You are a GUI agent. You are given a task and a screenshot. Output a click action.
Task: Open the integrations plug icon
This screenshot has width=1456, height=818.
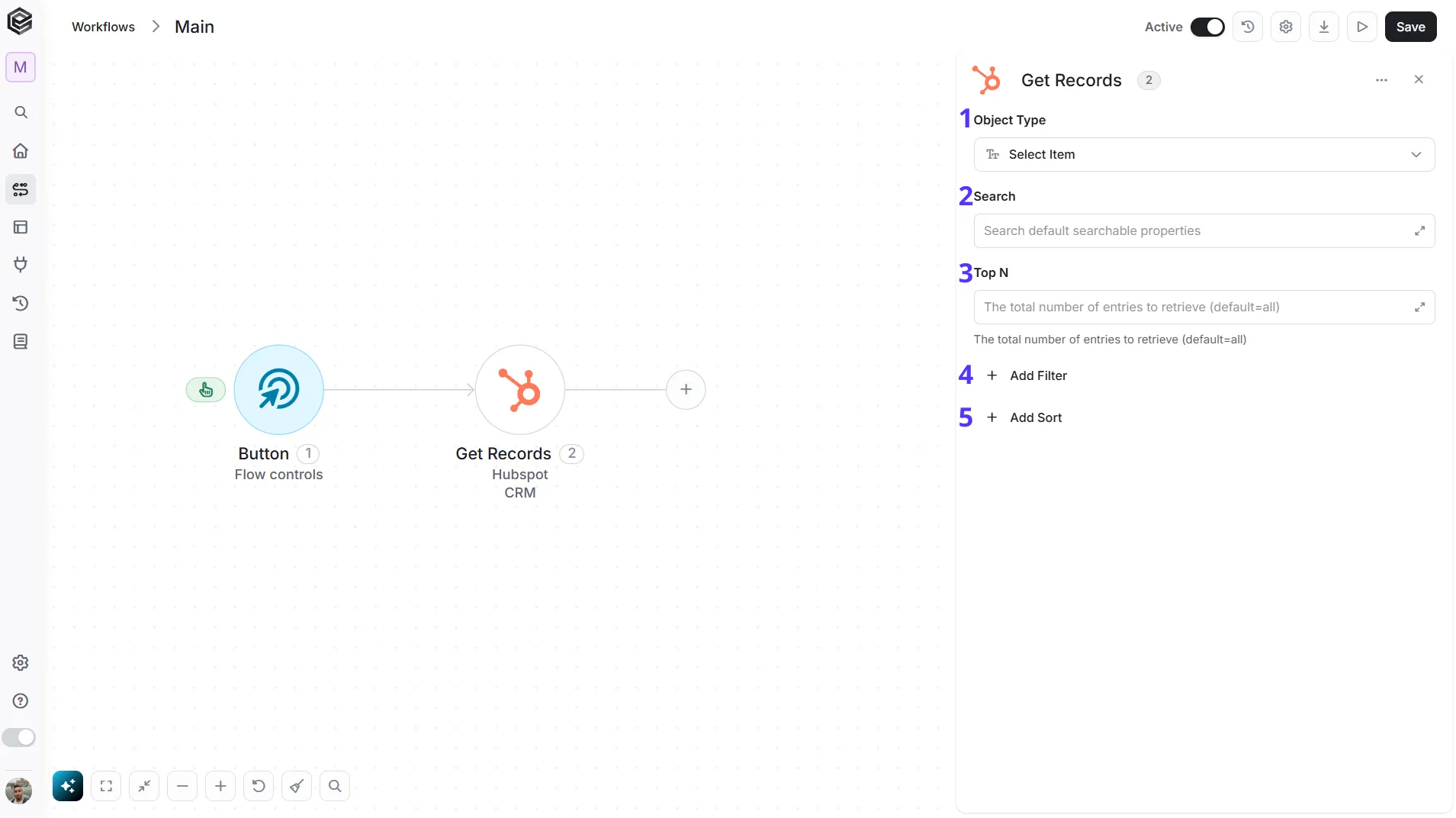click(21, 265)
